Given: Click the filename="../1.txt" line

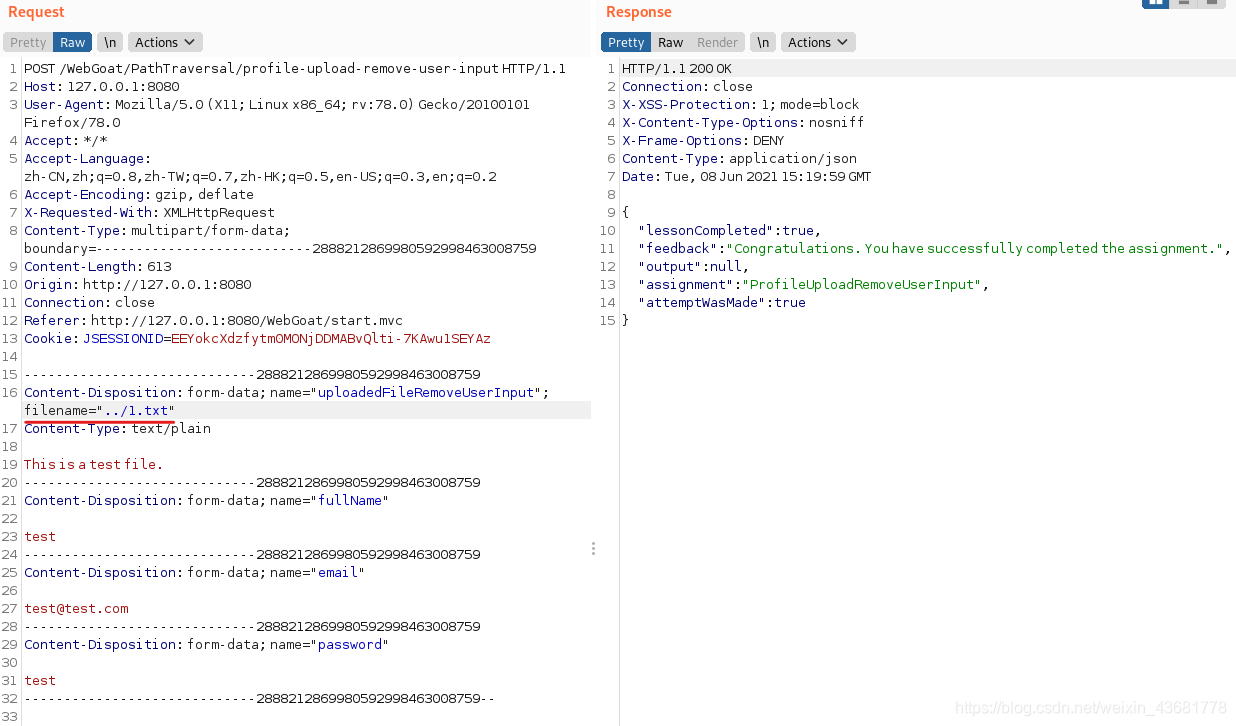Looking at the screenshot, I should click(x=100, y=410).
